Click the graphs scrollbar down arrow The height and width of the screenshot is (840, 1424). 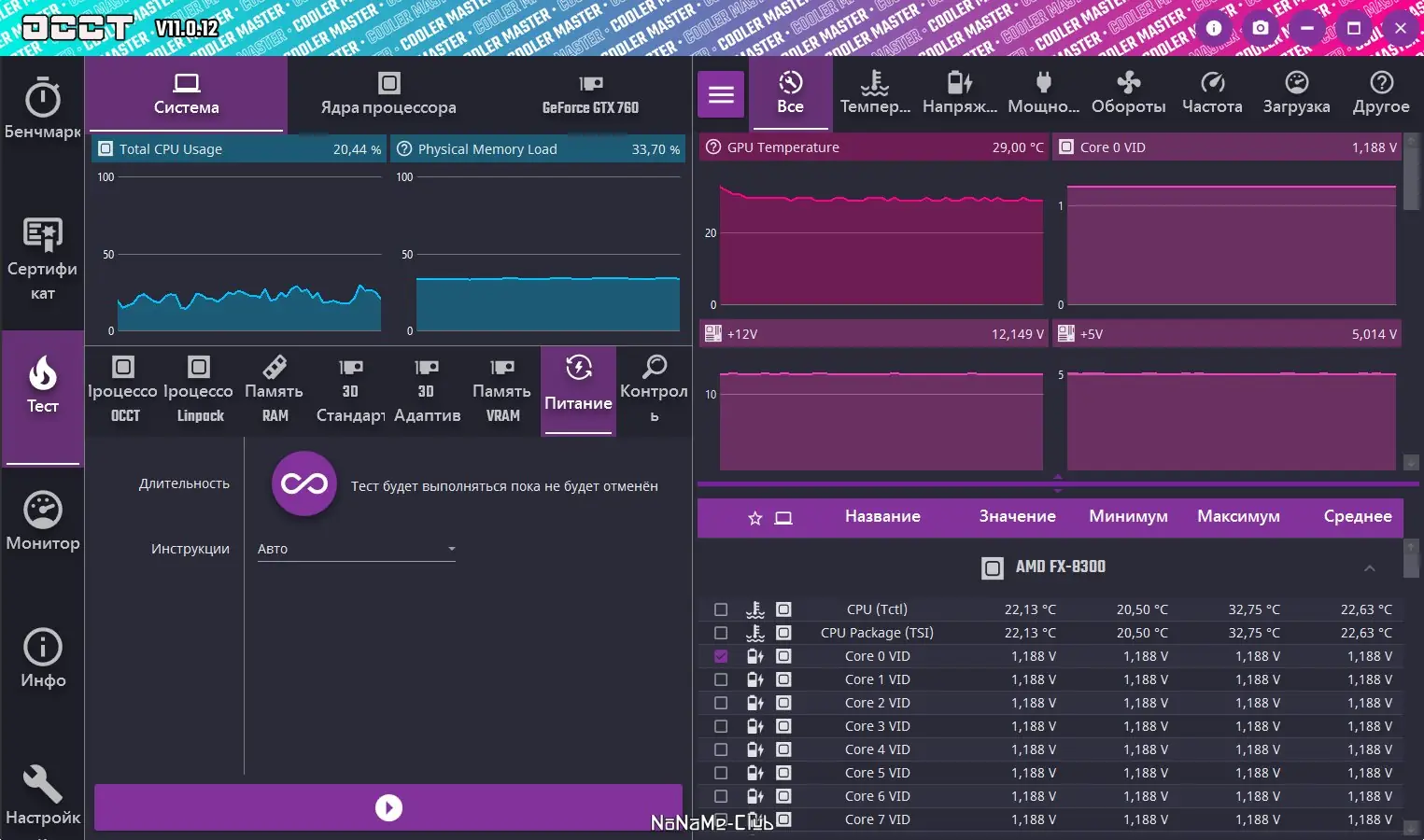pos(1411,463)
